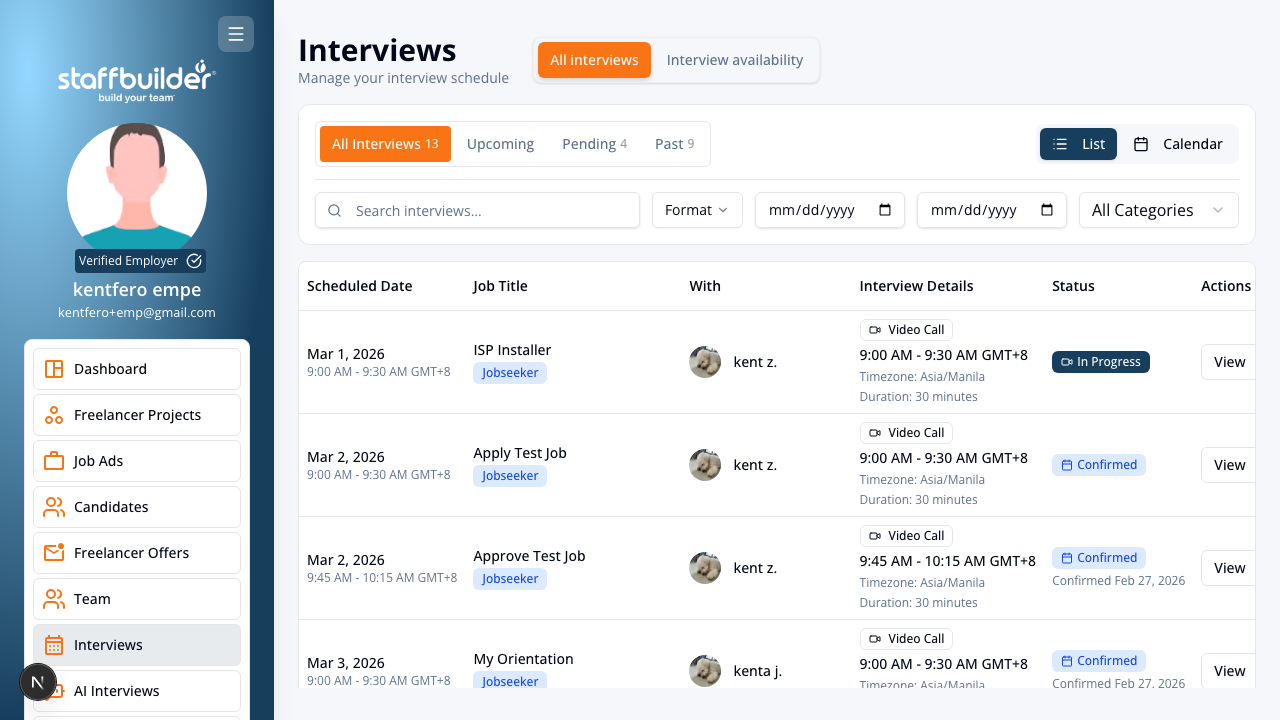Click the search magnifier icon

click(335, 211)
